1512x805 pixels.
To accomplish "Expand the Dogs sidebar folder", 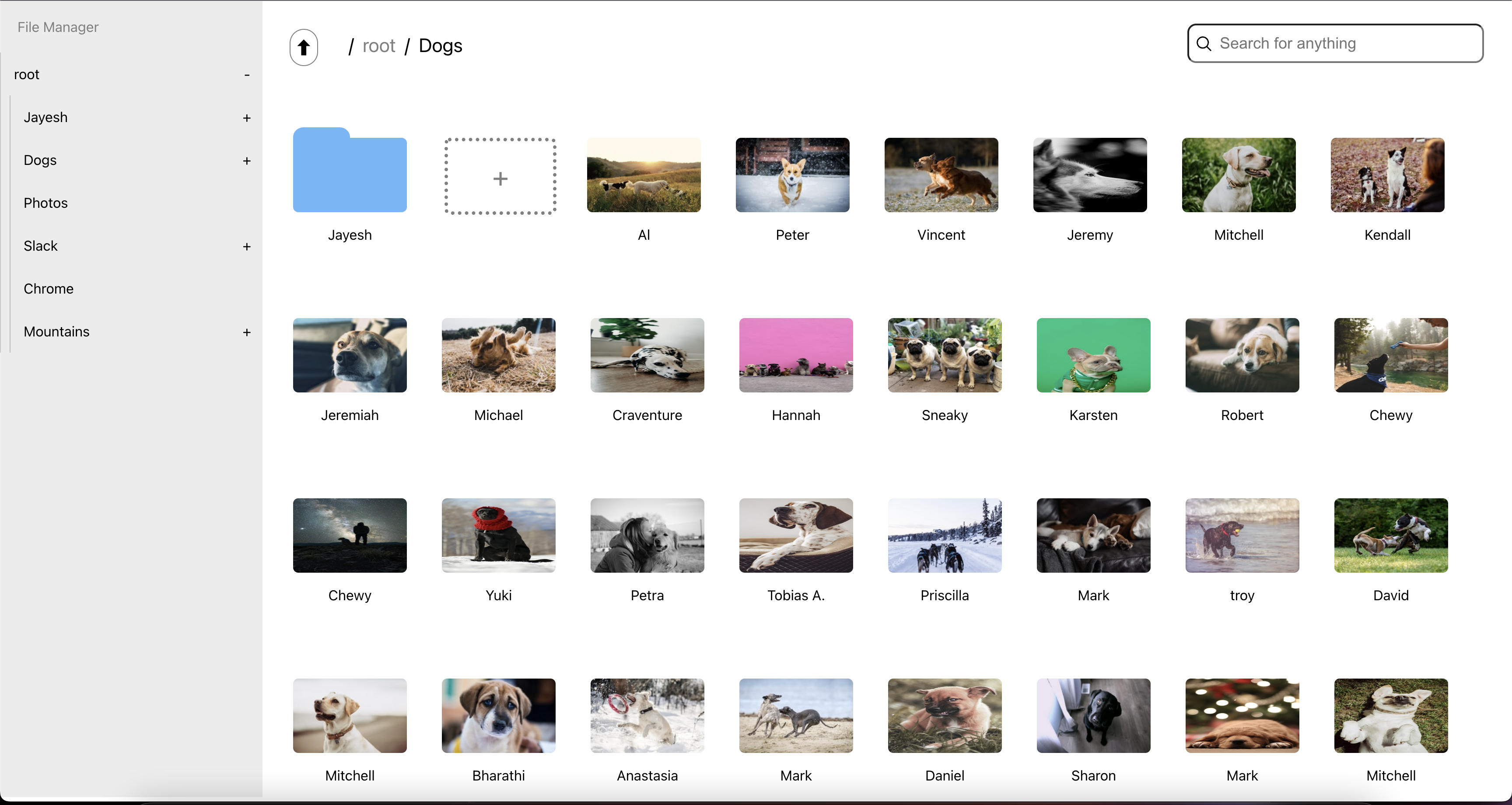I will click(247, 161).
